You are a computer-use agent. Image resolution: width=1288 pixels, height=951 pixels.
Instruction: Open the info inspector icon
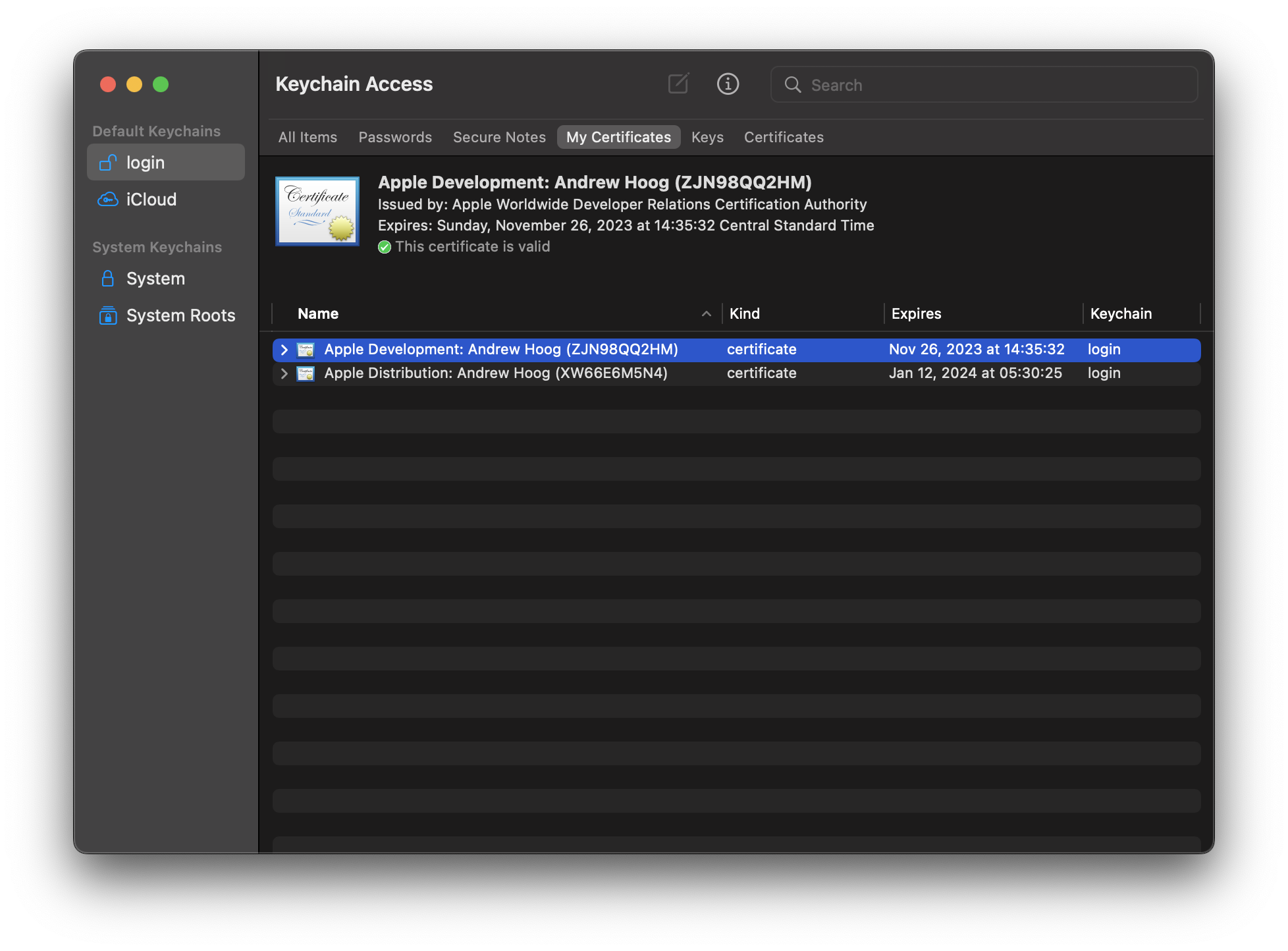coord(728,84)
